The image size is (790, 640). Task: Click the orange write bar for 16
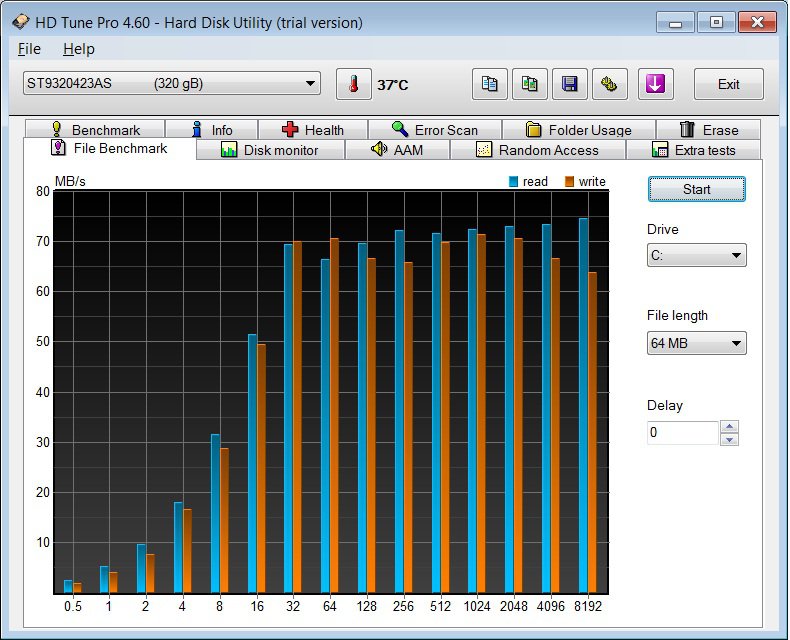click(261, 469)
